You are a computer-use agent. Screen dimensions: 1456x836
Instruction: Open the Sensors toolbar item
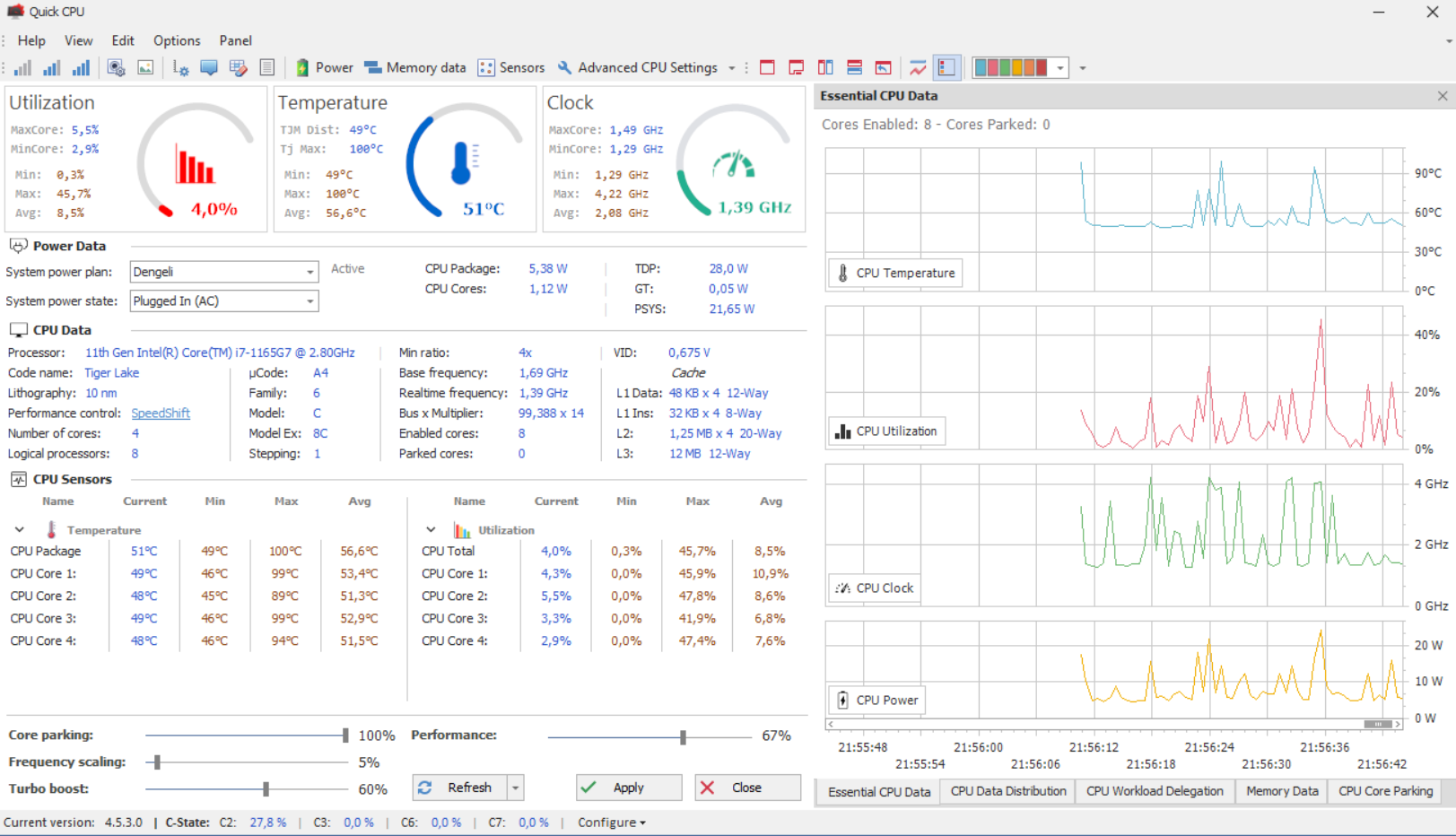click(511, 68)
